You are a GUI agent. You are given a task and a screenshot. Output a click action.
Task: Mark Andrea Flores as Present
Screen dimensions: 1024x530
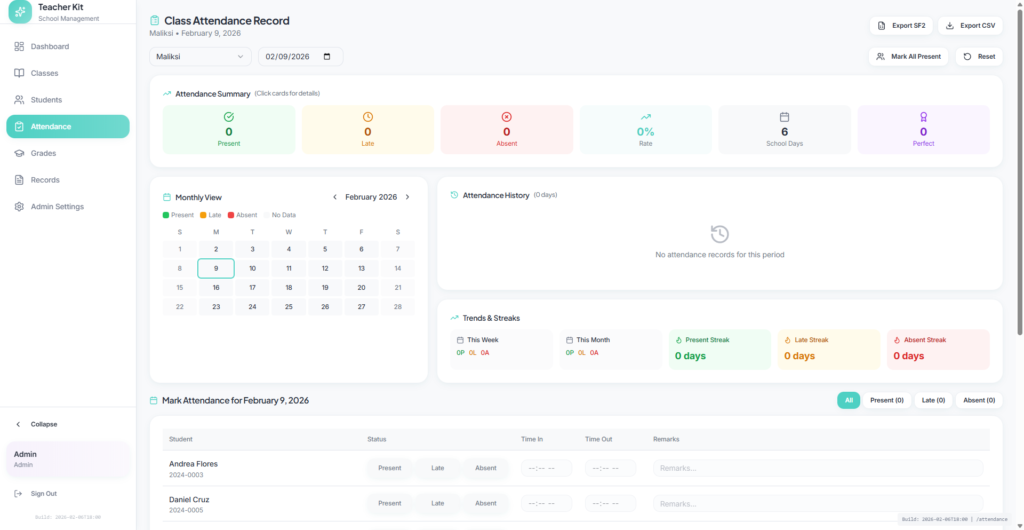click(389, 468)
